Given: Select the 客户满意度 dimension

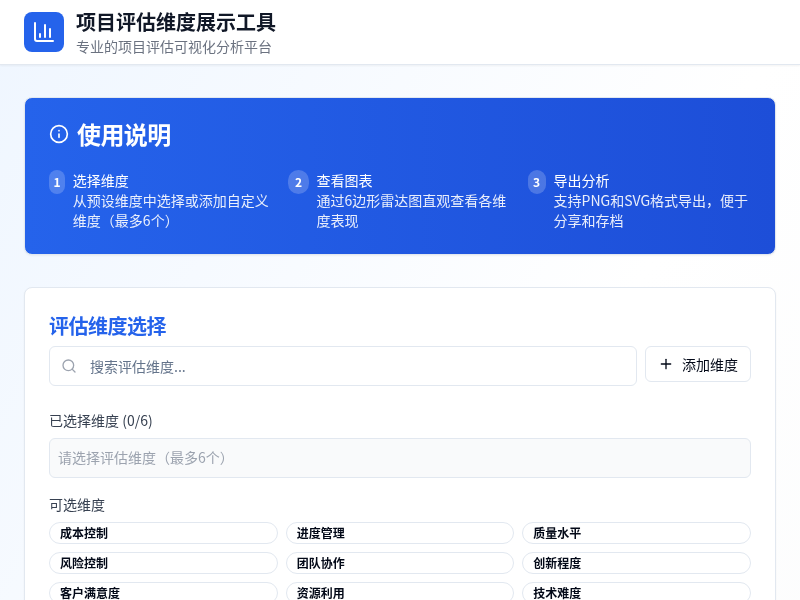Looking at the screenshot, I should point(163,592).
